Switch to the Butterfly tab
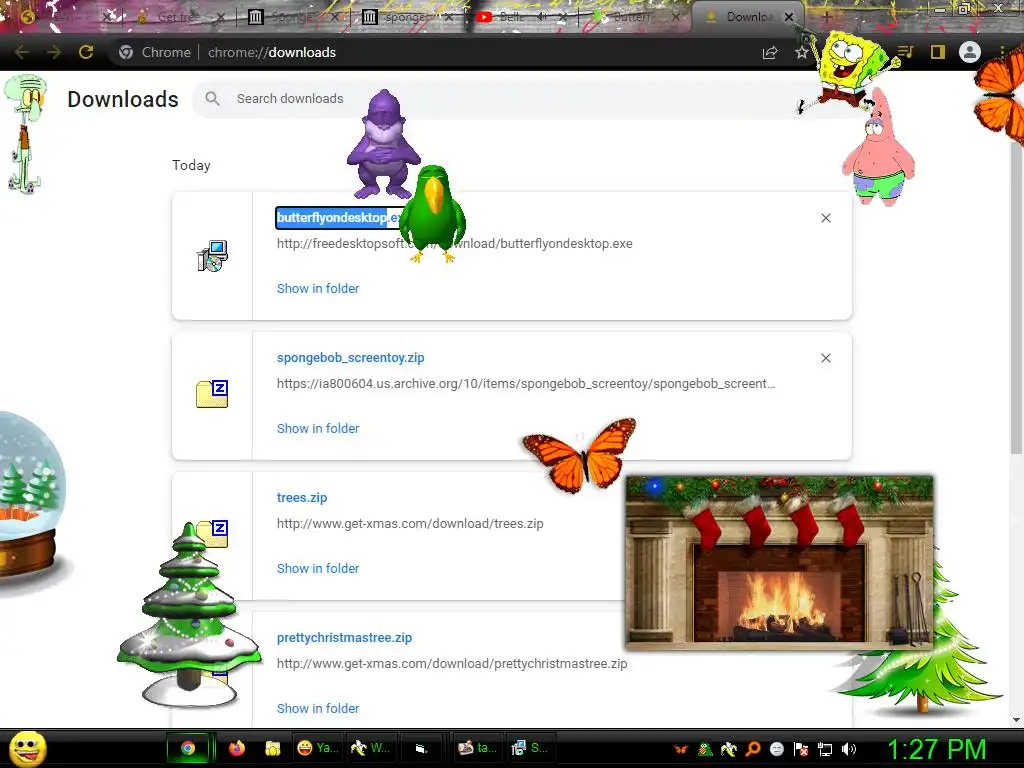Image resolution: width=1024 pixels, height=768 pixels. 630,17
